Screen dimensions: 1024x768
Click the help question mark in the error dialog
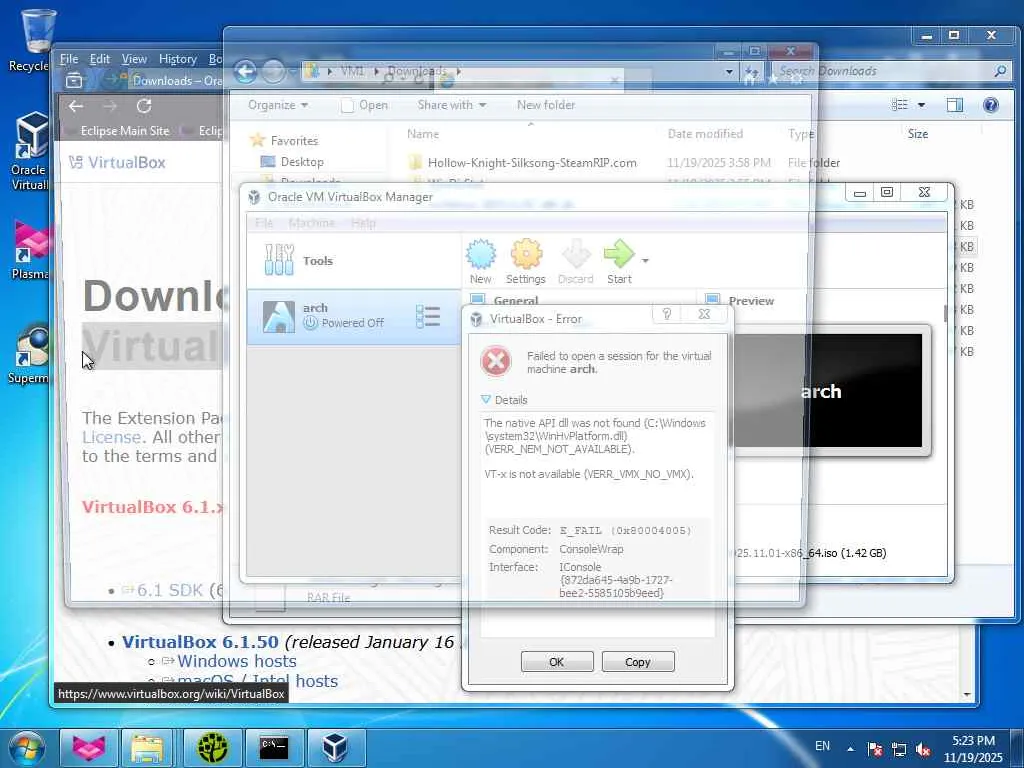(667, 314)
